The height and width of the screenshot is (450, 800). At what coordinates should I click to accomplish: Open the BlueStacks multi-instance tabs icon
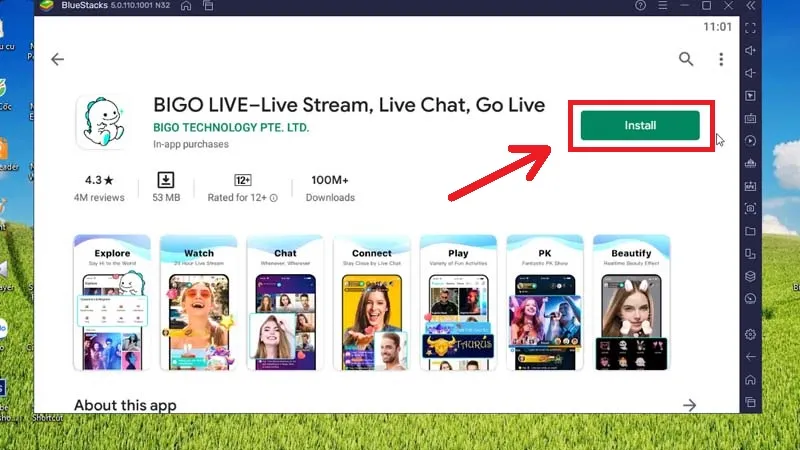coord(208,6)
